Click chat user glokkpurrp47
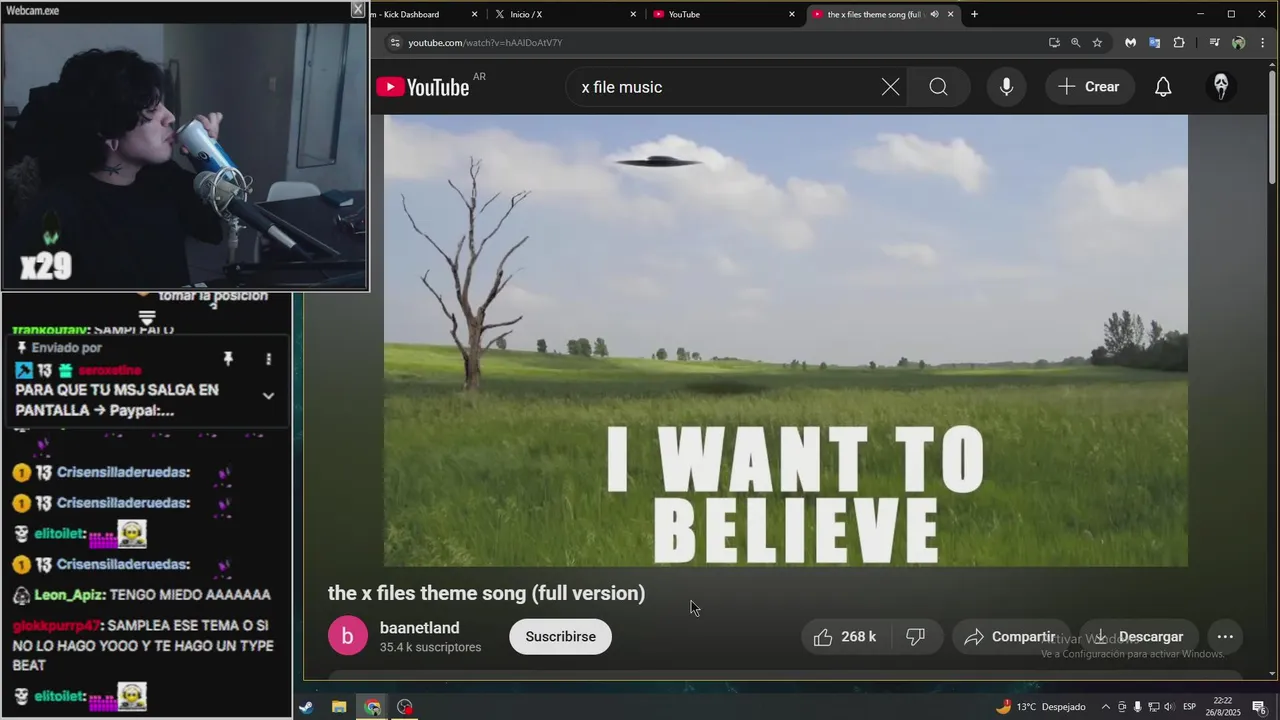The width and height of the screenshot is (1280, 720). click(x=56, y=625)
